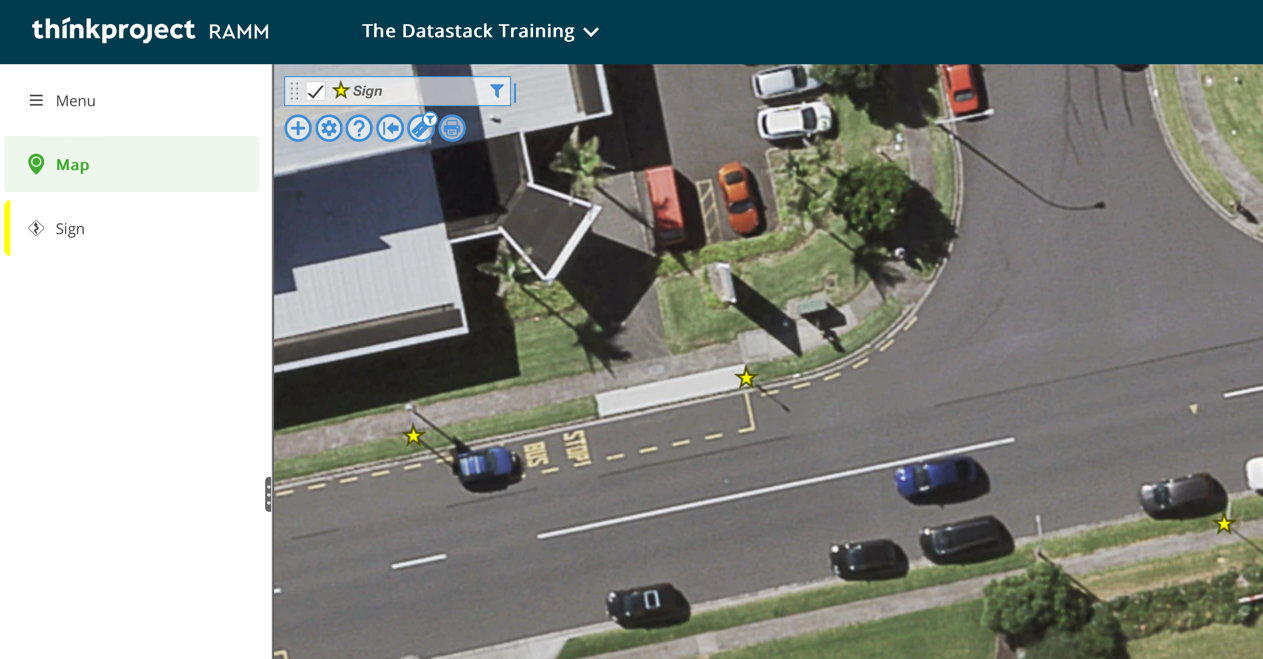Image resolution: width=1263 pixels, height=659 pixels.
Task: Click the sidebar splitter handle
Action: [x=268, y=494]
